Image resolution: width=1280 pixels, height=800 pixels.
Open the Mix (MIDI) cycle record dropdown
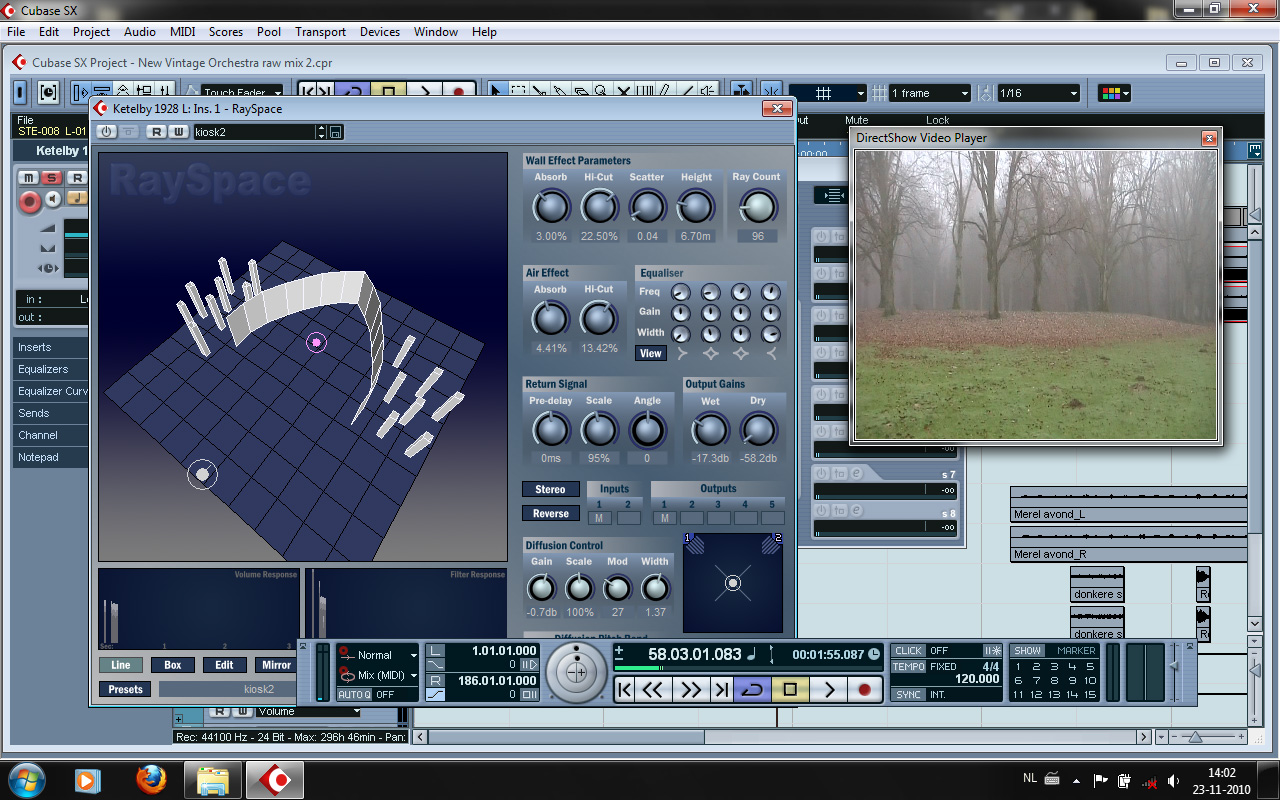click(x=378, y=675)
